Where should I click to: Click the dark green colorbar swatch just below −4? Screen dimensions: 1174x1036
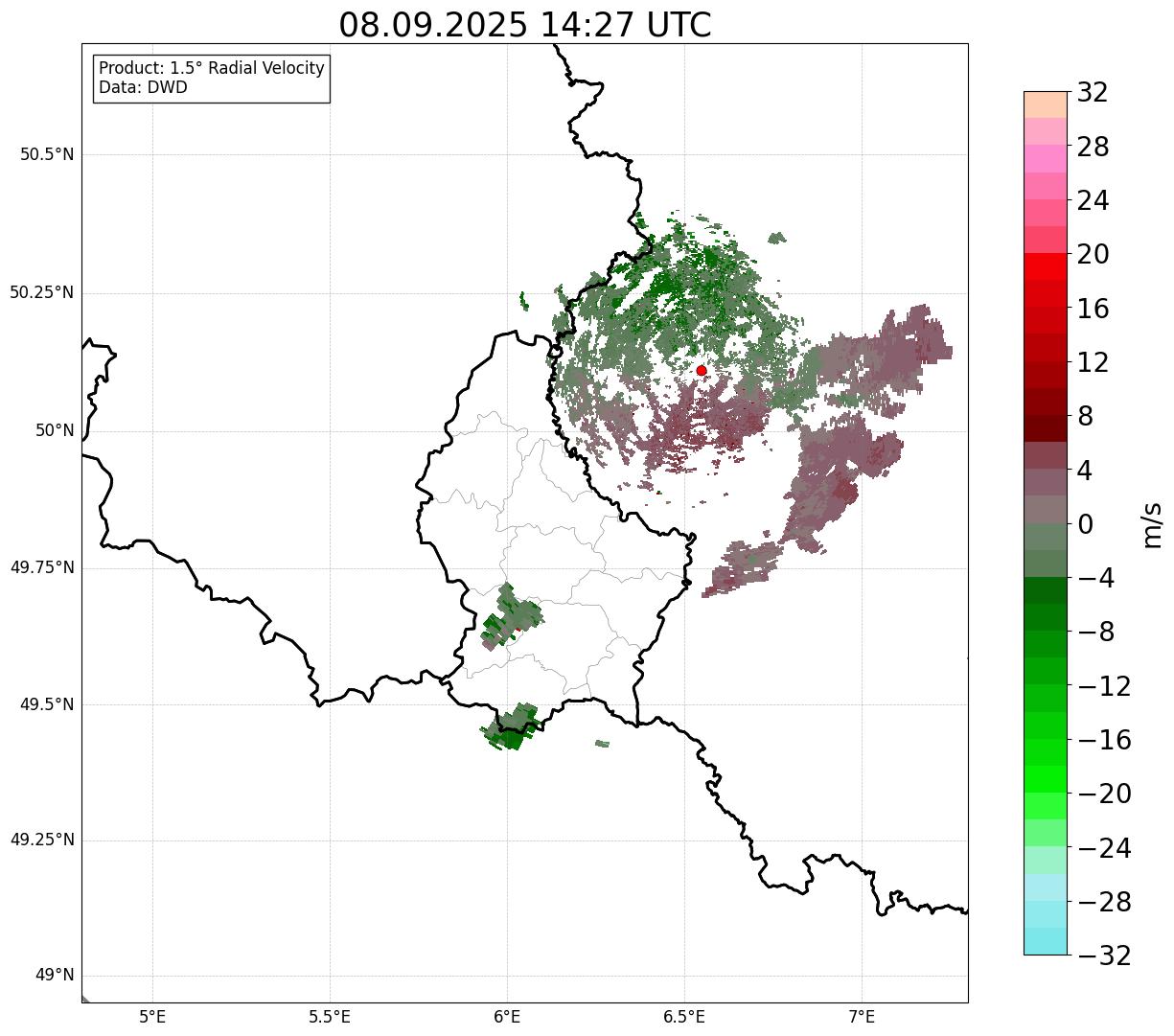[1046, 590]
